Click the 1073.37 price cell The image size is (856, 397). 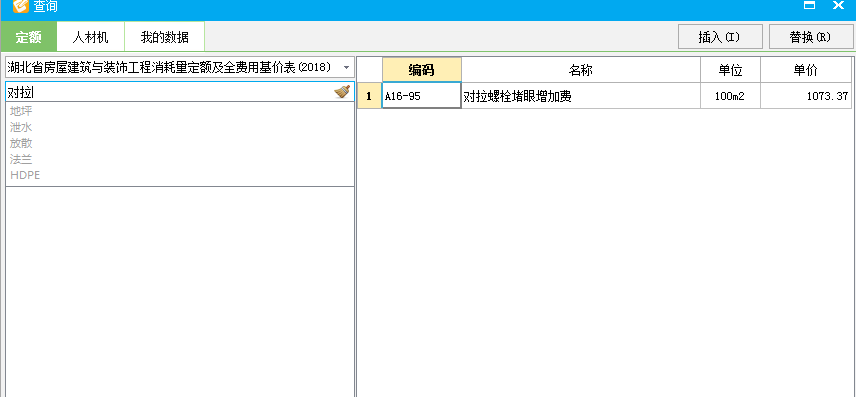806,96
